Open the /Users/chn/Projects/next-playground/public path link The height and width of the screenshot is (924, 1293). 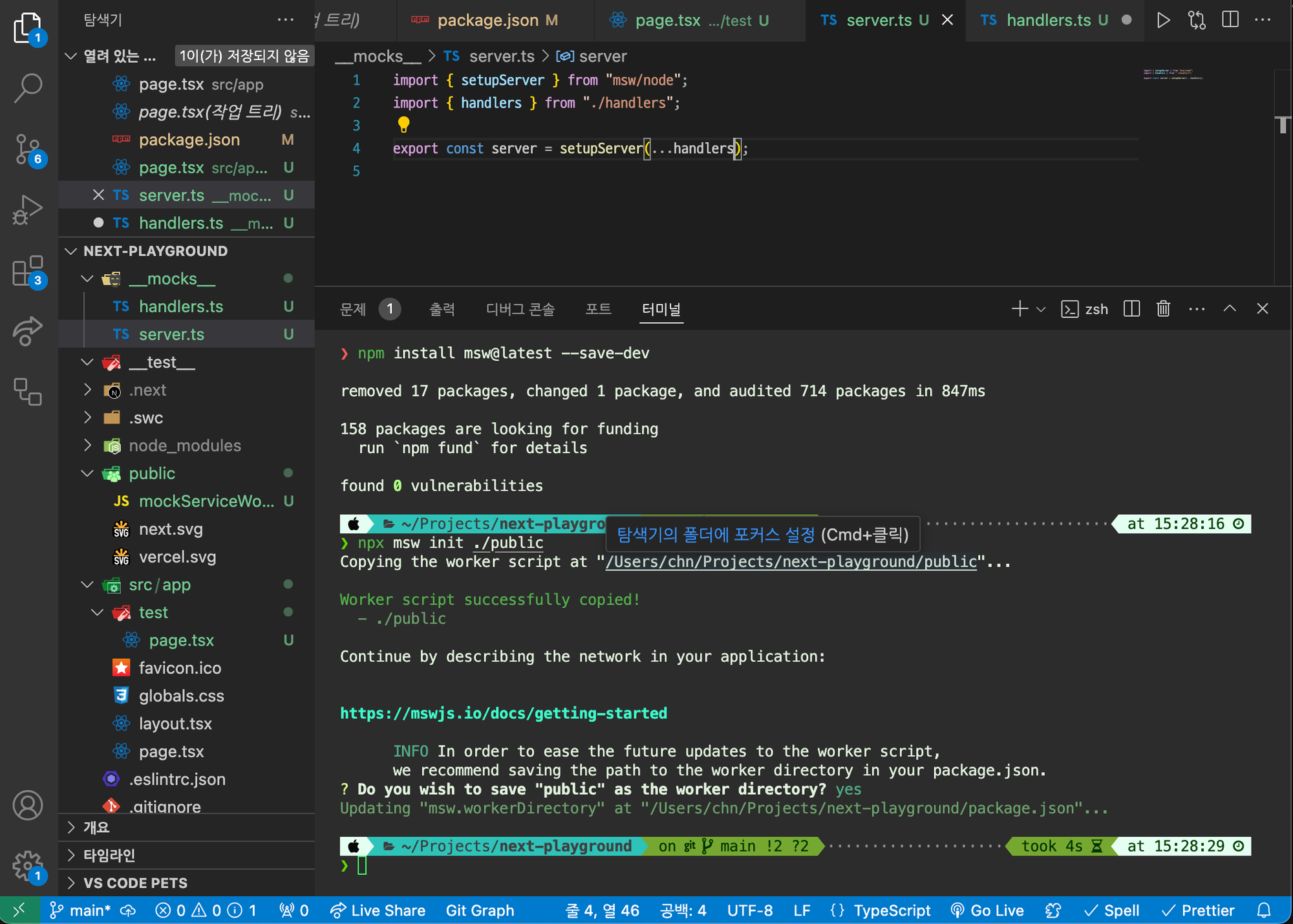tap(791, 561)
